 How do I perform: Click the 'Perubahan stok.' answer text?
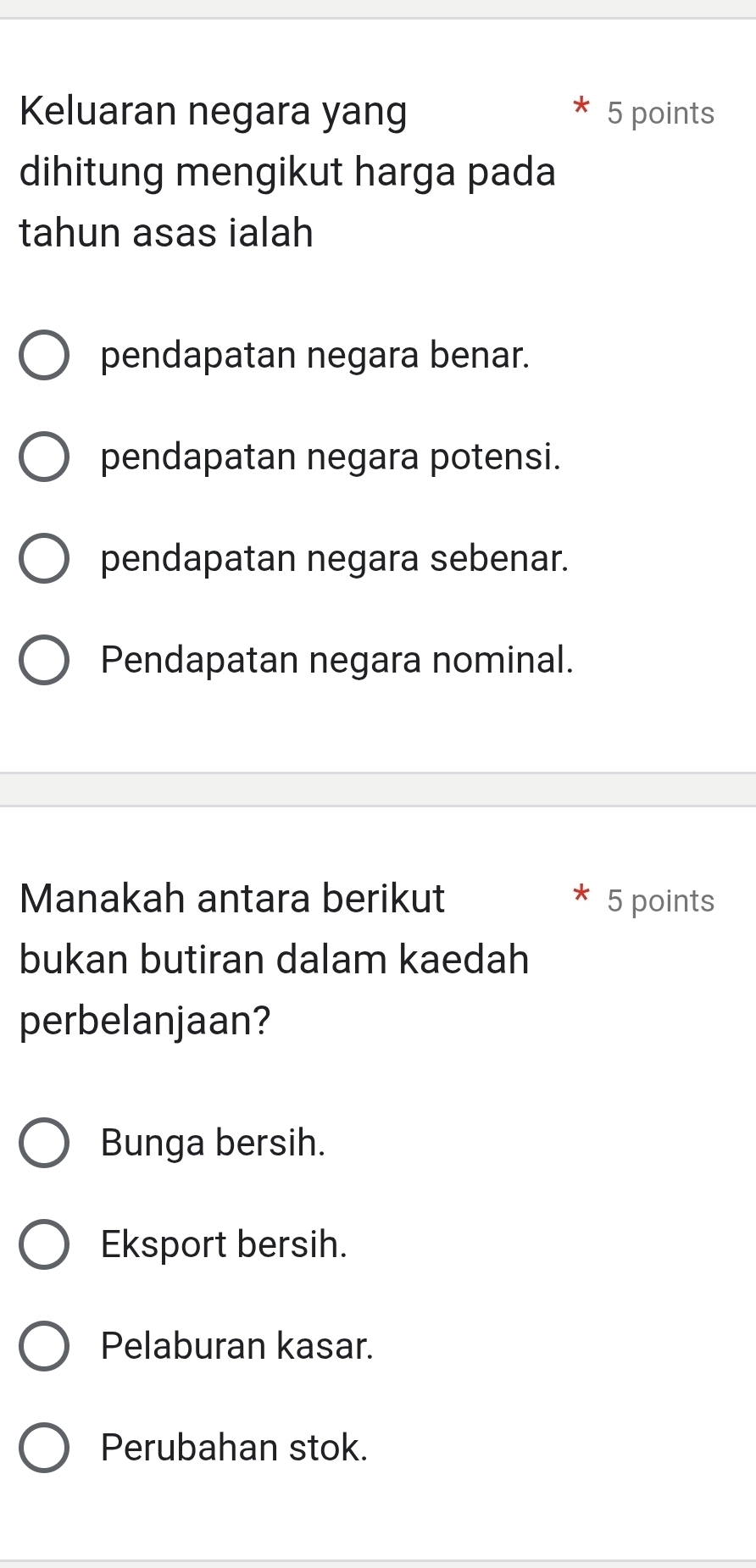pyautogui.click(x=235, y=1448)
